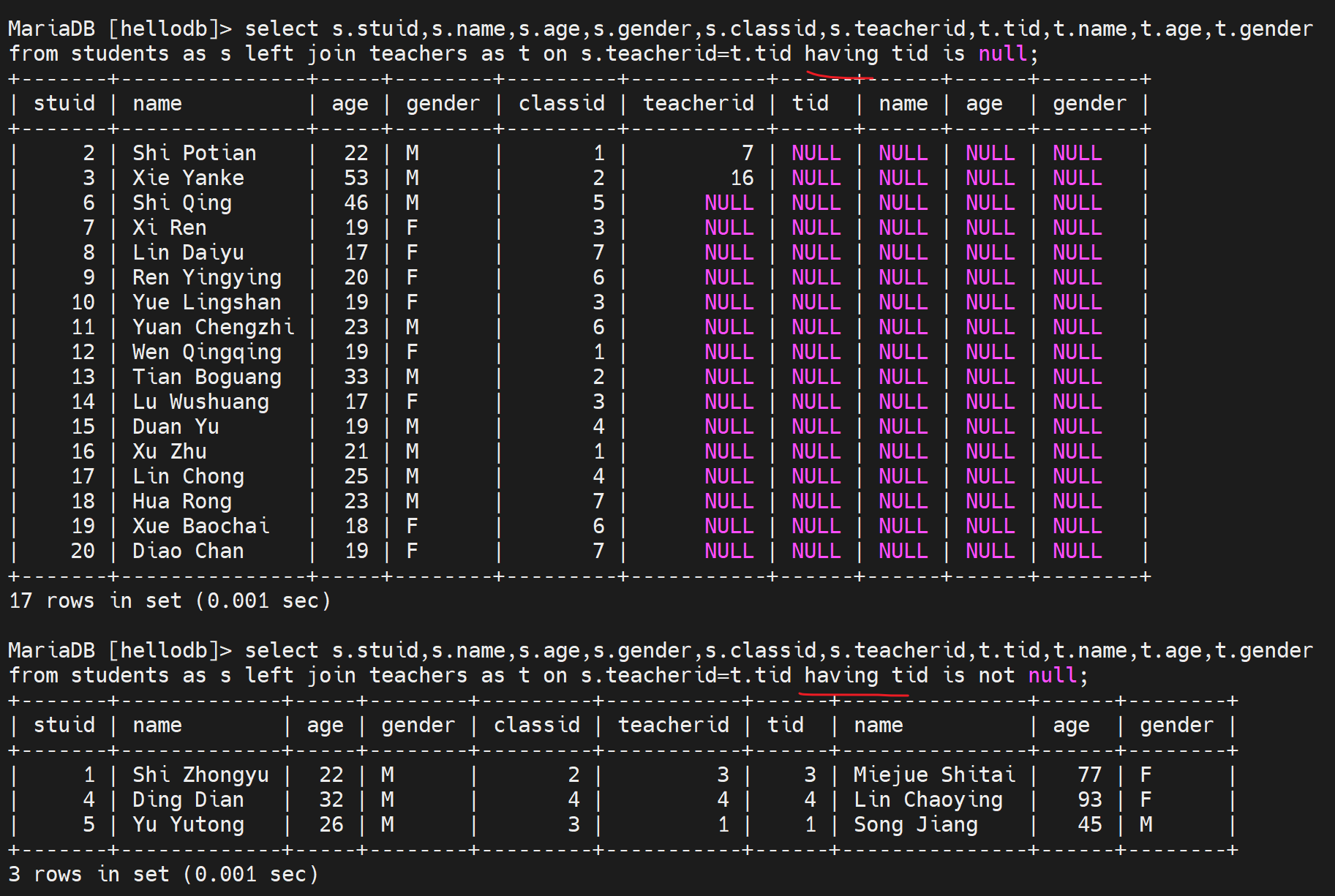The height and width of the screenshot is (896, 1335).
Task: Select the "stuid" header in the first table
Action: click(x=64, y=104)
